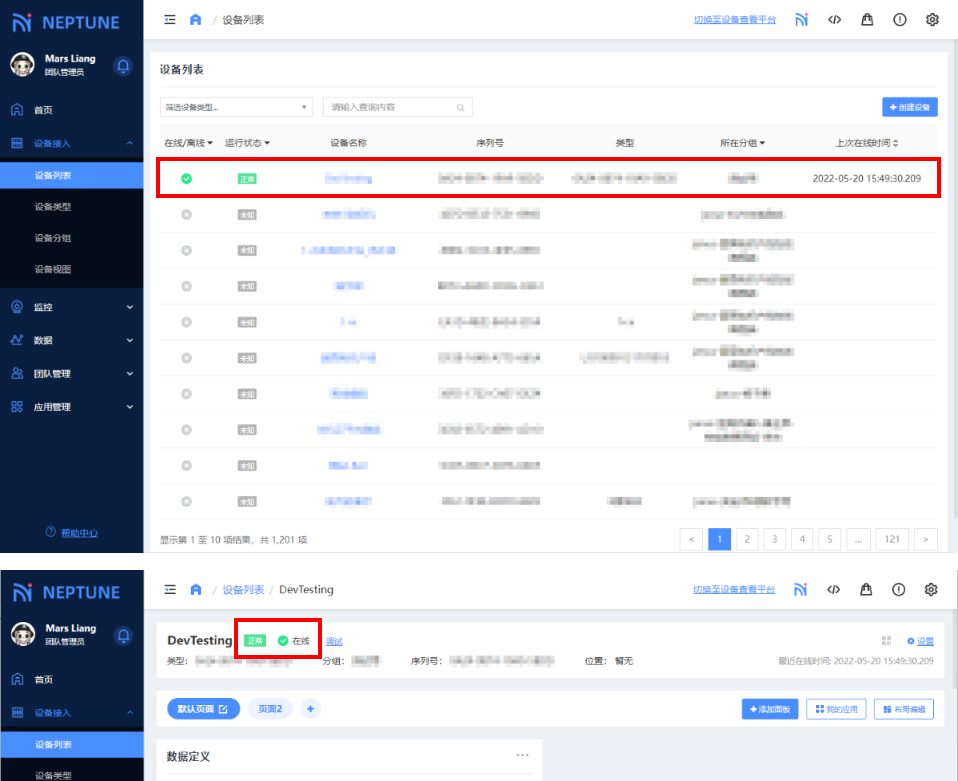Open 设备视图 in the sidebar

click(53, 269)
